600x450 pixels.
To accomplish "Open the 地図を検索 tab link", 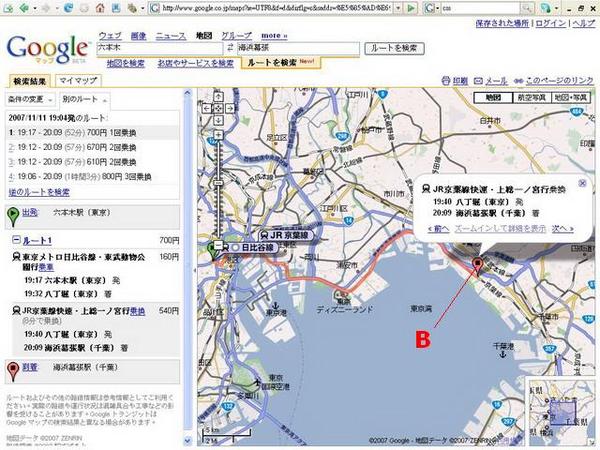I will (125, 63).
